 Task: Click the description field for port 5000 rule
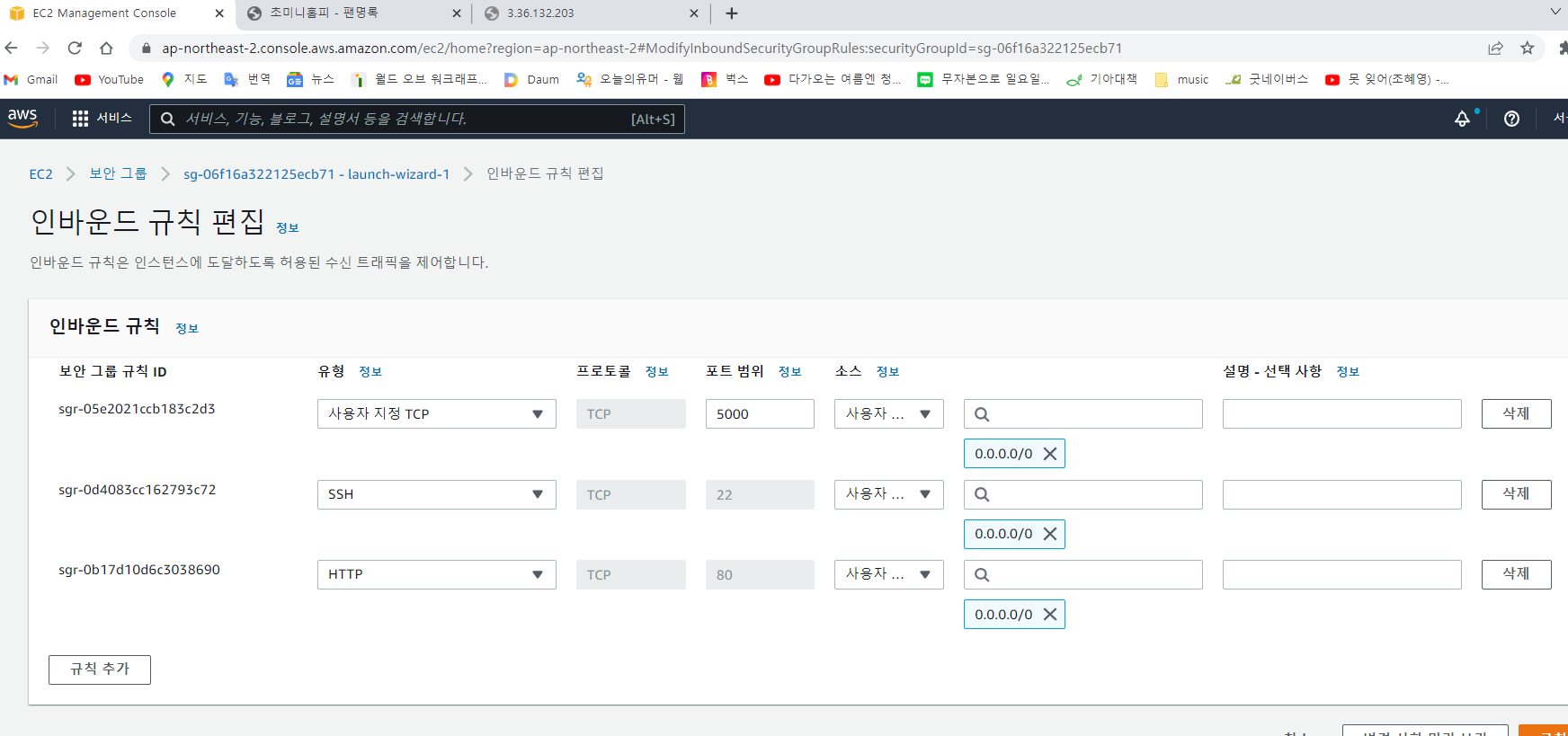point(1342,413)
